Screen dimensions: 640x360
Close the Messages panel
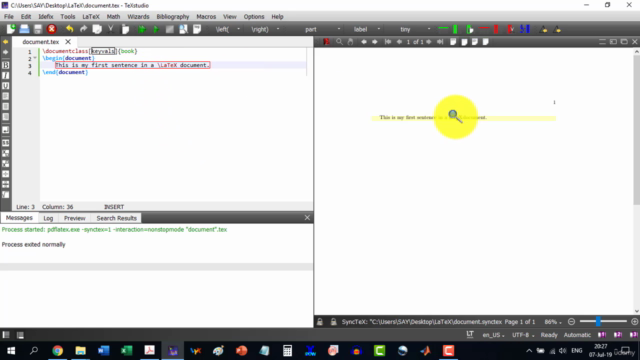point(307,218)
